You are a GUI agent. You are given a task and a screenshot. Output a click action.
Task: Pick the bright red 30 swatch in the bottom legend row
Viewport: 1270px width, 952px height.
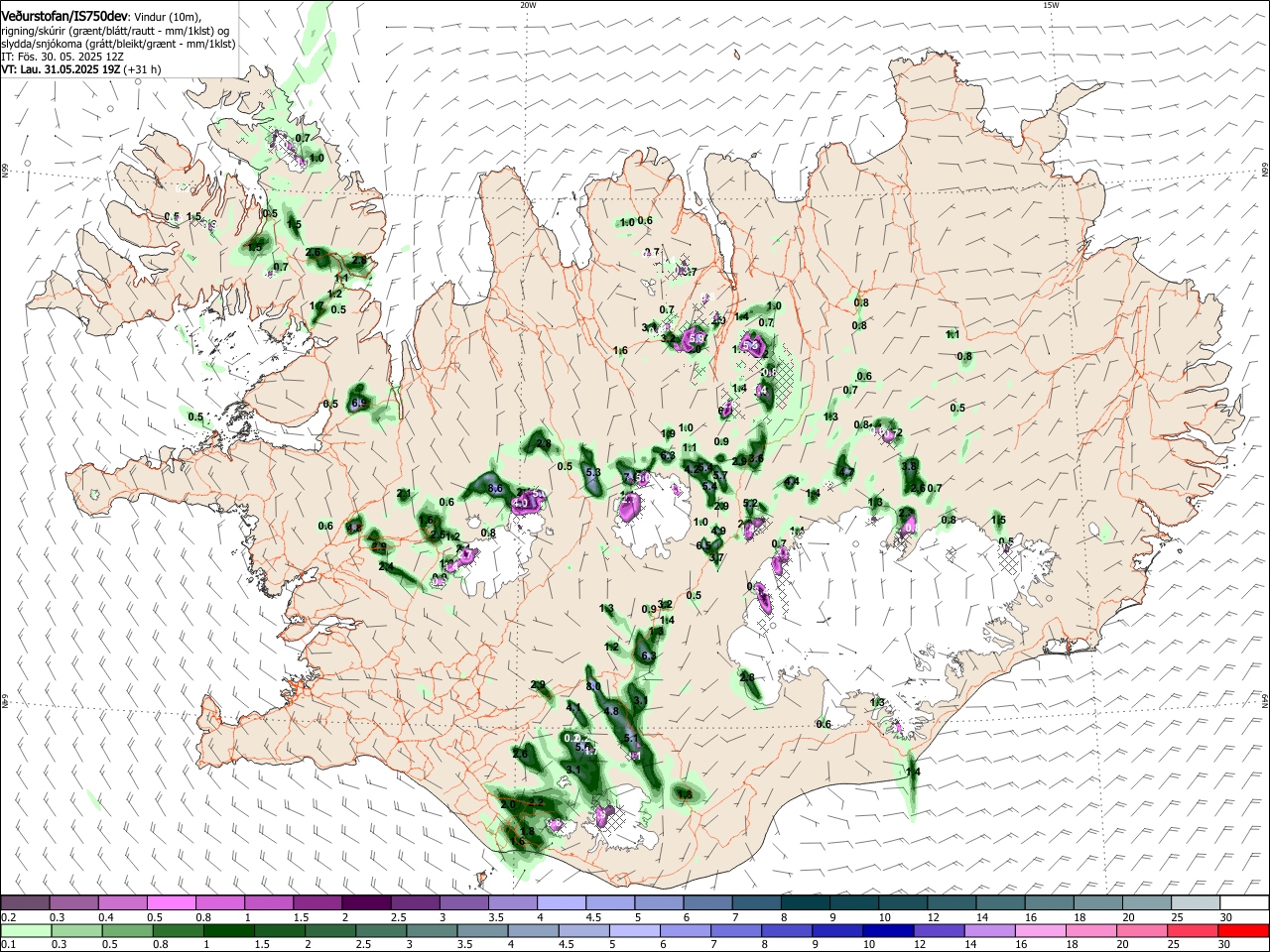pyautogui.click(x=1244, y=930)
